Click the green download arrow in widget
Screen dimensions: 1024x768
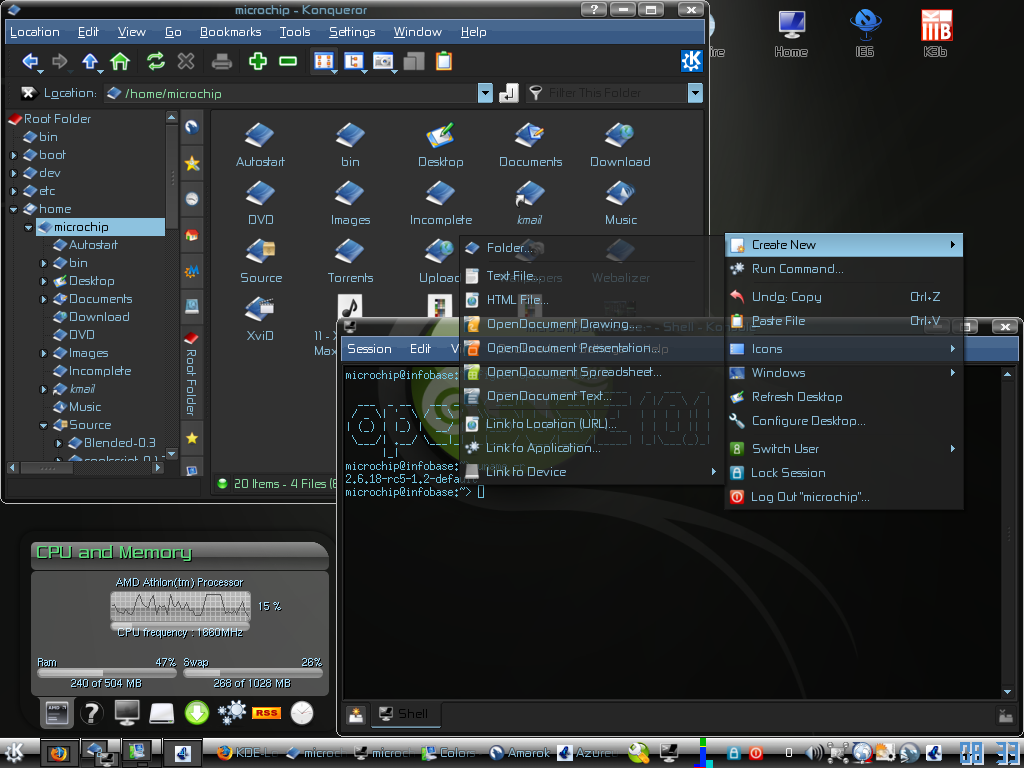197,713
